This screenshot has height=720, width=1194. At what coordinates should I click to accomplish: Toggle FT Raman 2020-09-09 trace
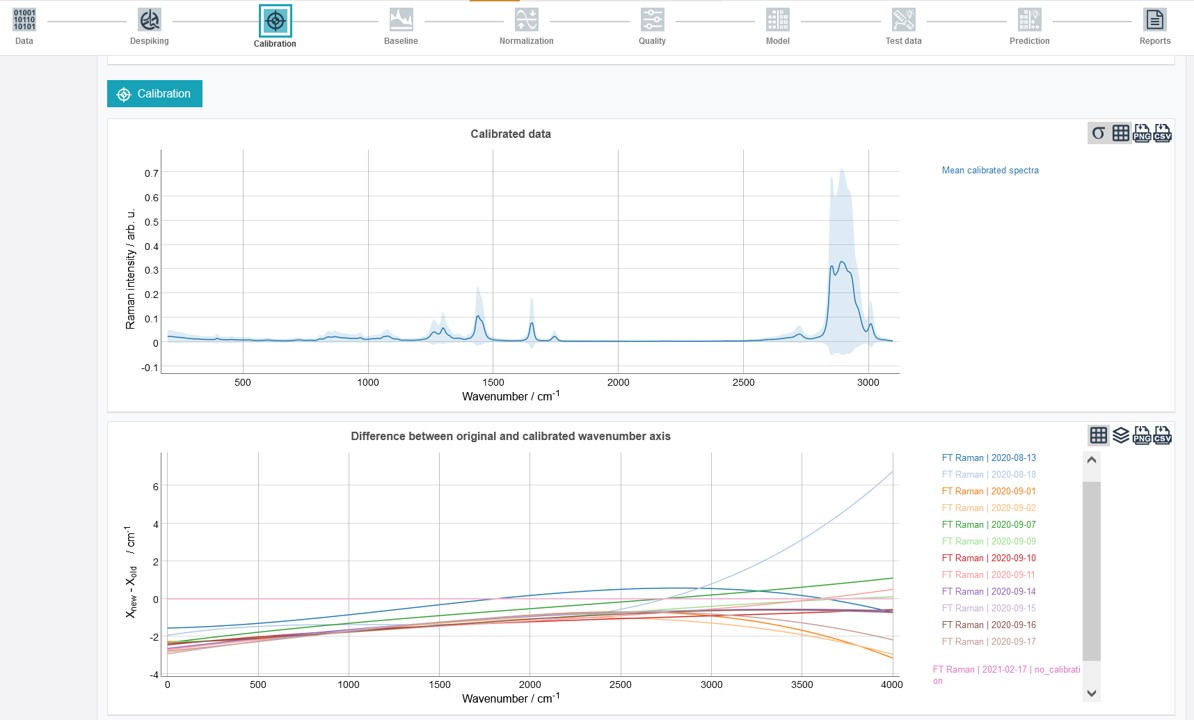[x=988, y=542]
